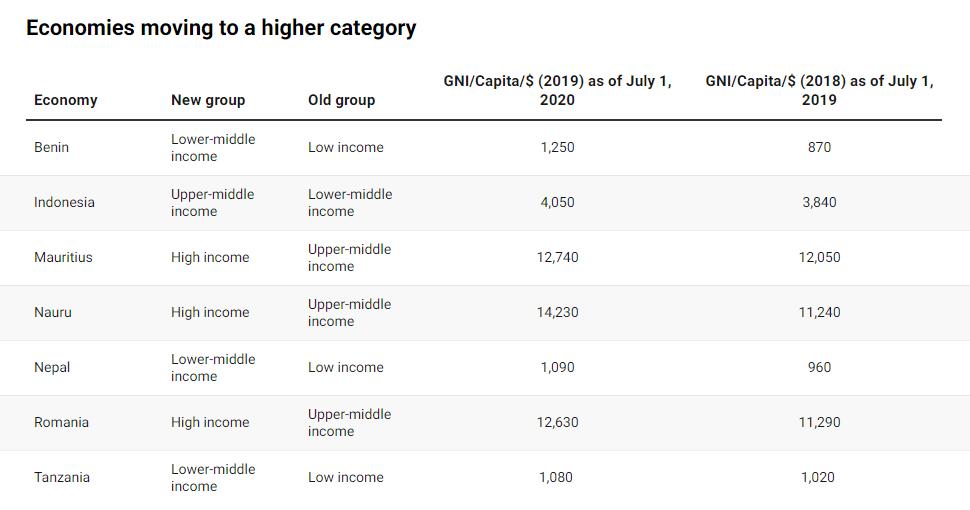Click Nauru's 14,230 value
The height and width of the screenshot is (510, 970).
(557, 313)
